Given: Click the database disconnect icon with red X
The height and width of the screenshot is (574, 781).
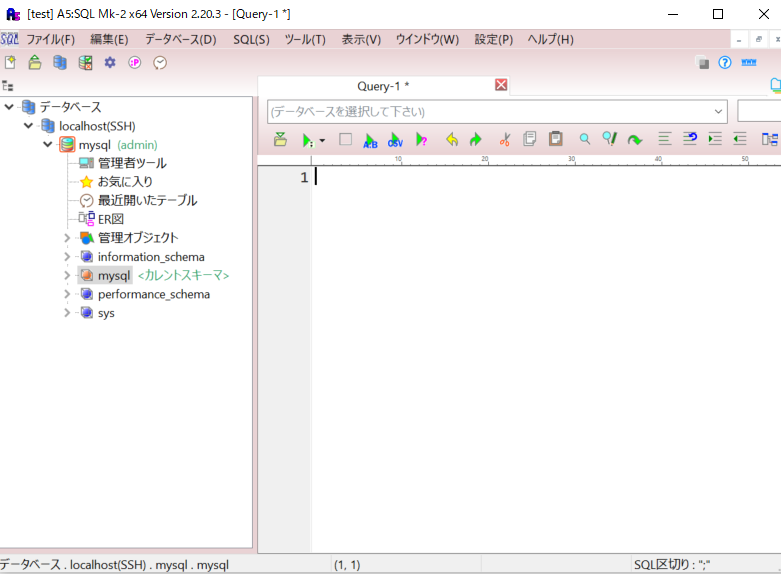Looking at the screenshot, I should (85, 63).
